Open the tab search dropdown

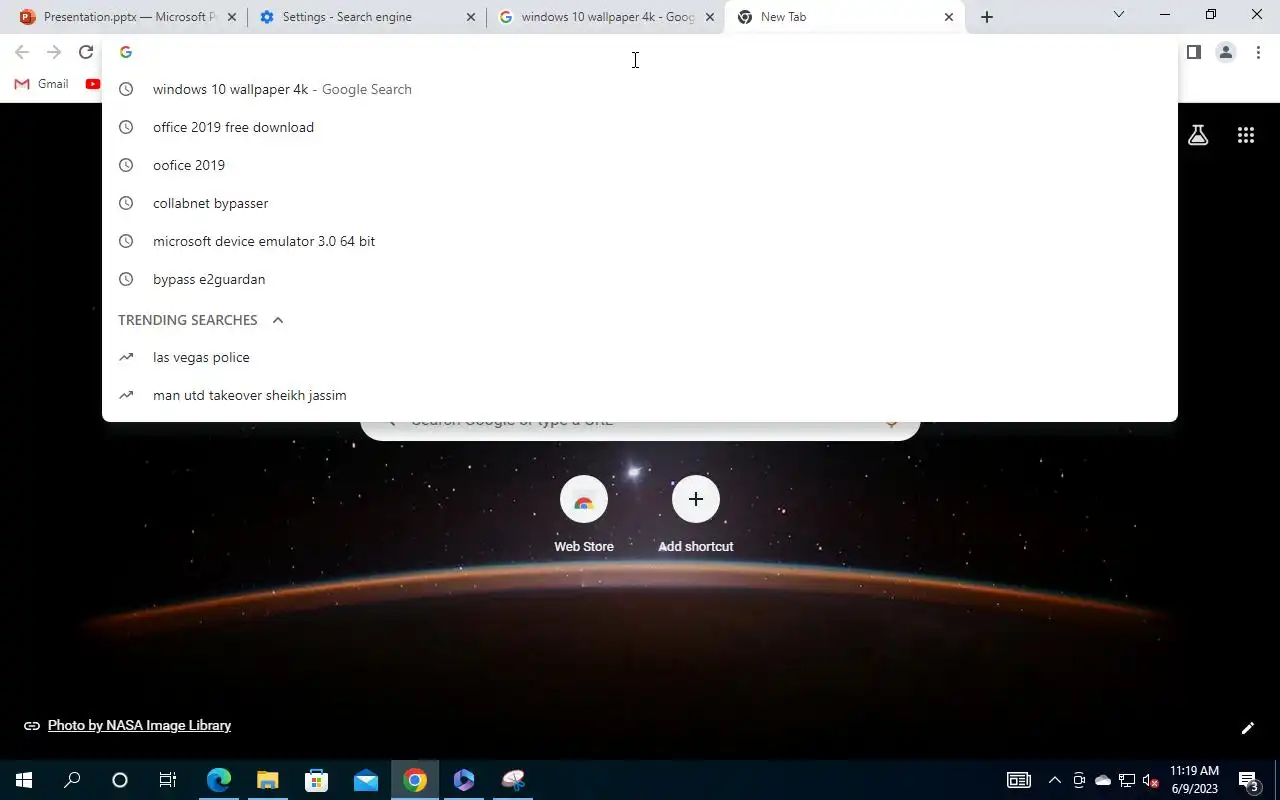1119,15
